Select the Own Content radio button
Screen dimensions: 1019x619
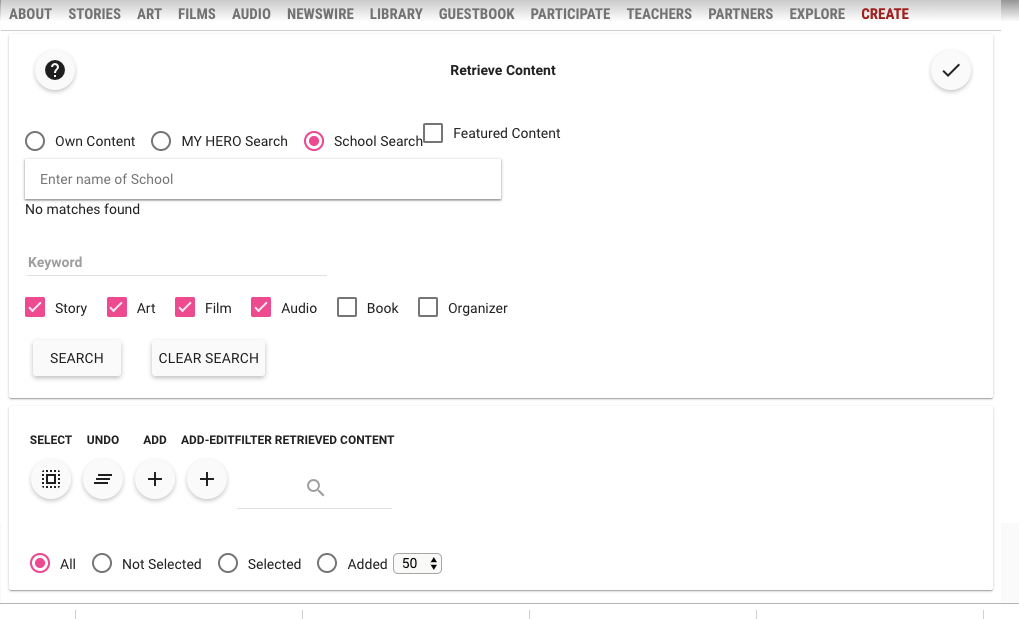coord(35,141)
